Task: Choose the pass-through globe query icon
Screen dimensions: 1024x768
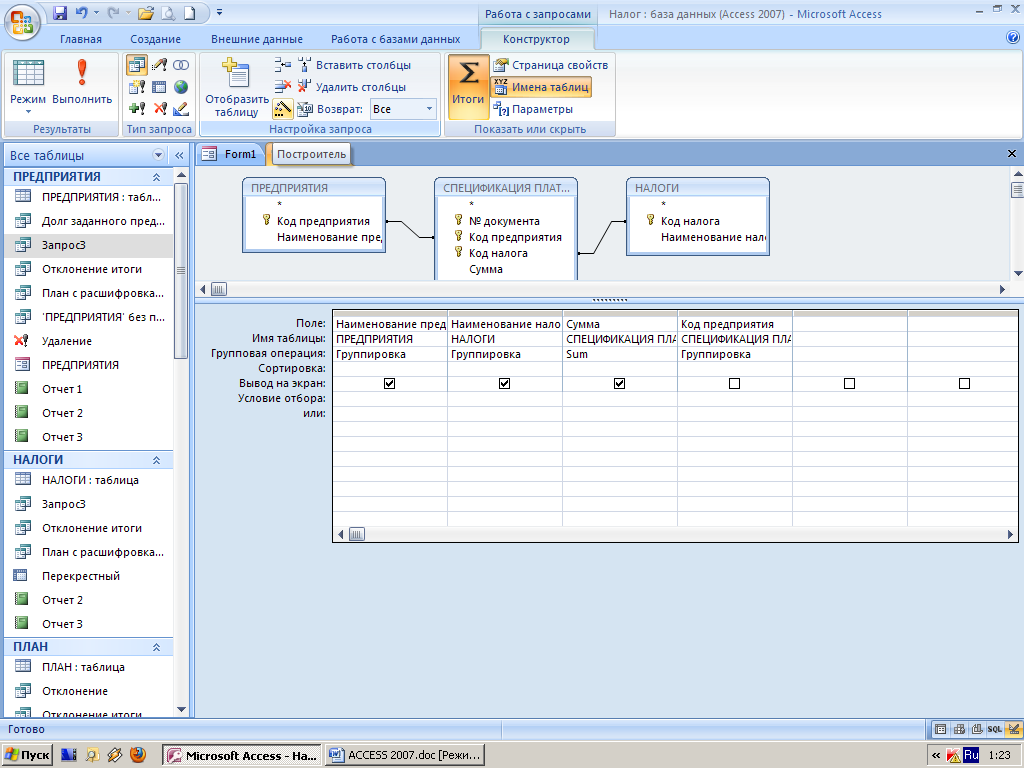Action: 181,87
